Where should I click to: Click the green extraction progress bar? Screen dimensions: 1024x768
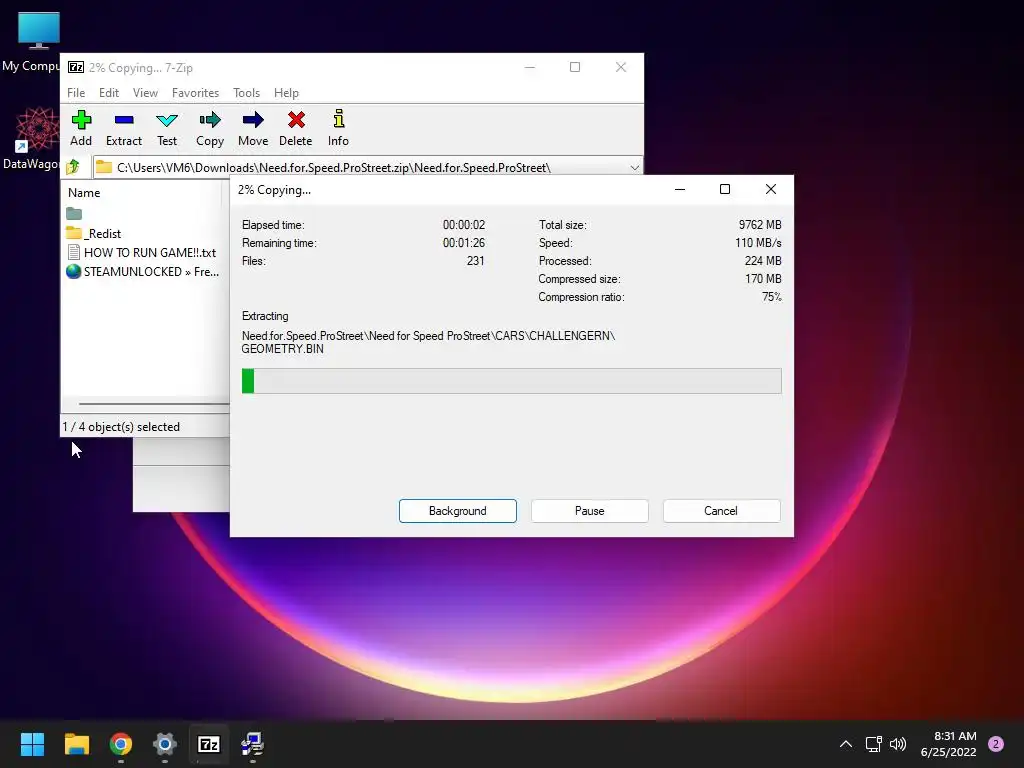[x=511, y=381]
